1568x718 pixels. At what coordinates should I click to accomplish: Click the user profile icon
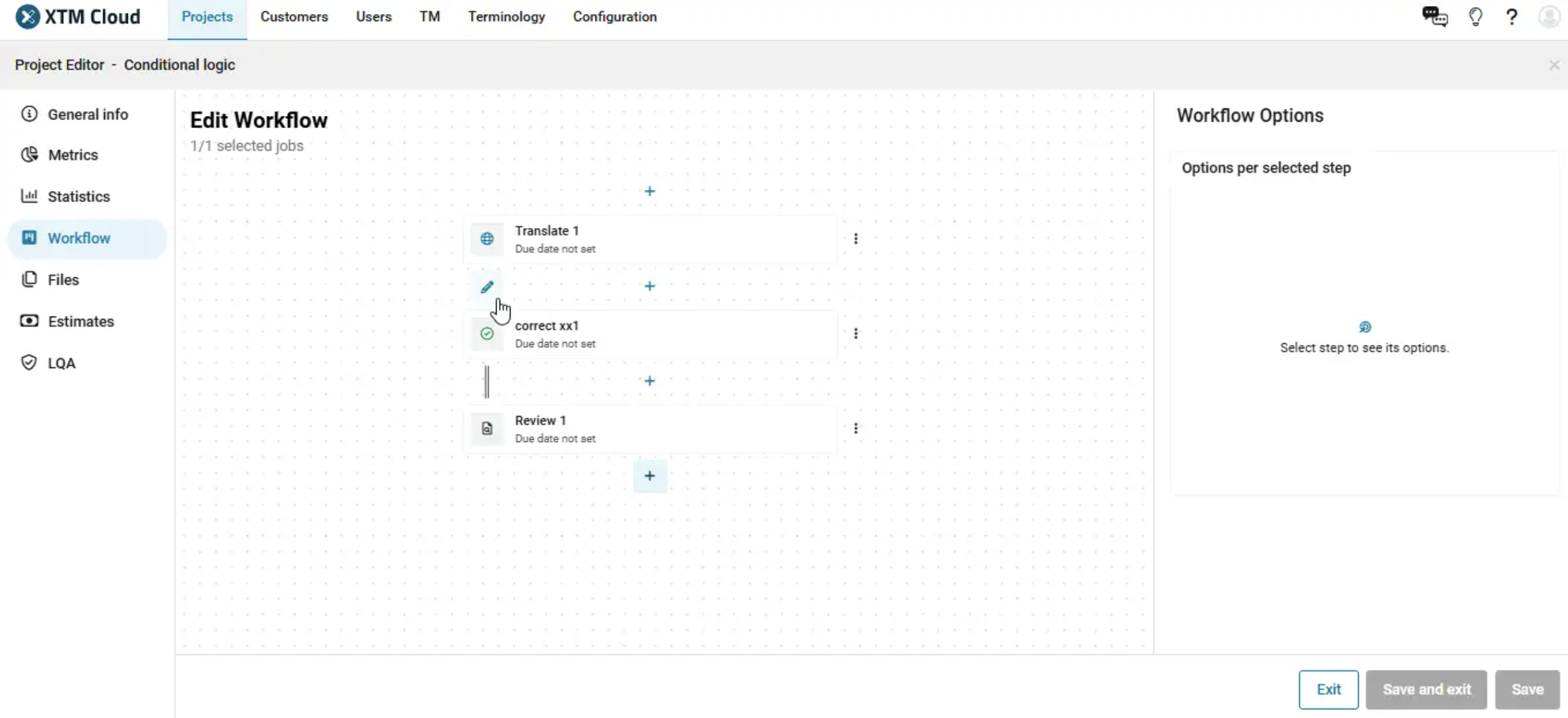(x=1549, y=16)
